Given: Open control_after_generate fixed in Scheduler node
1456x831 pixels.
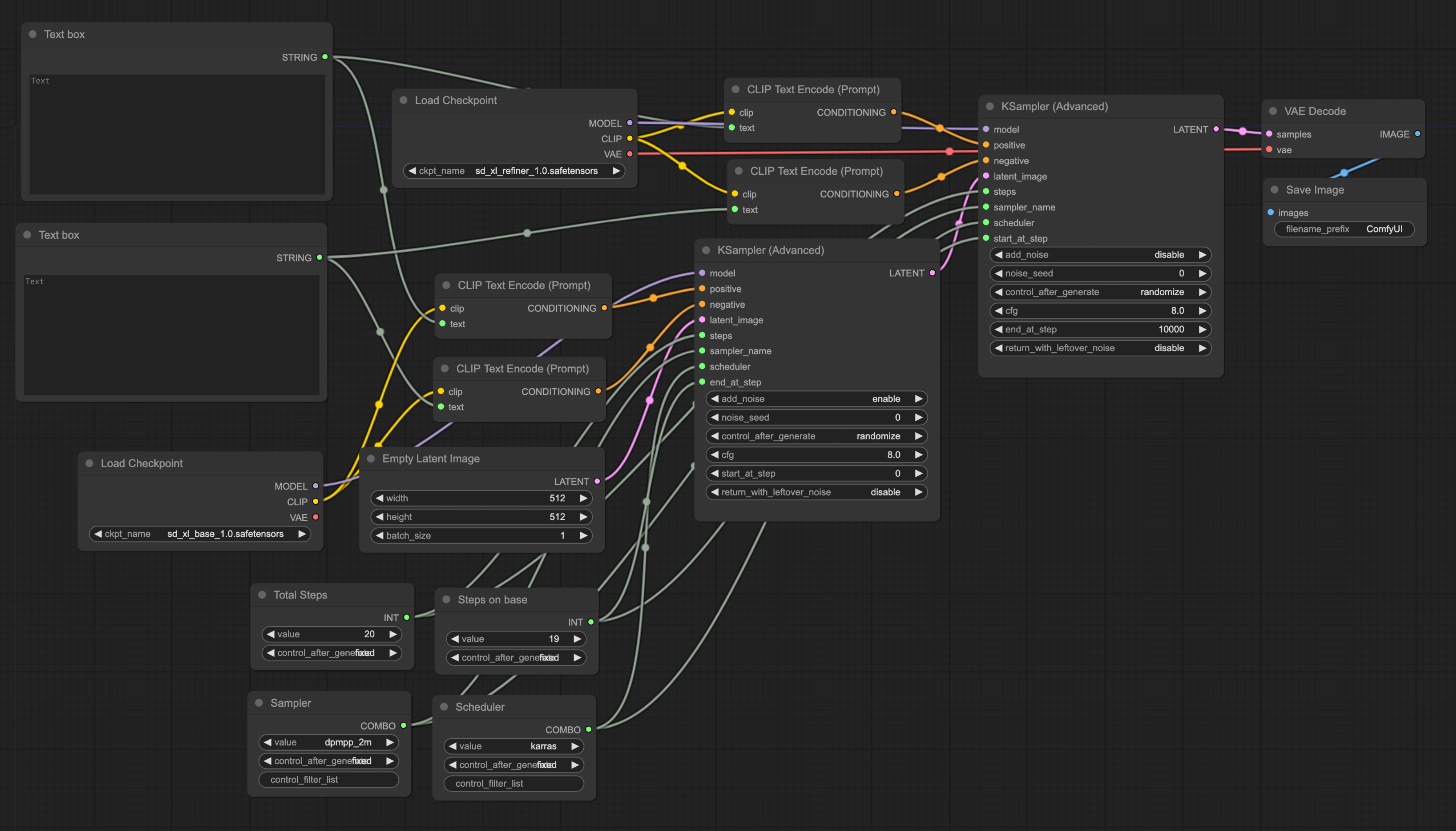Looking at the screenshot, I should click(x=514, y=765).
